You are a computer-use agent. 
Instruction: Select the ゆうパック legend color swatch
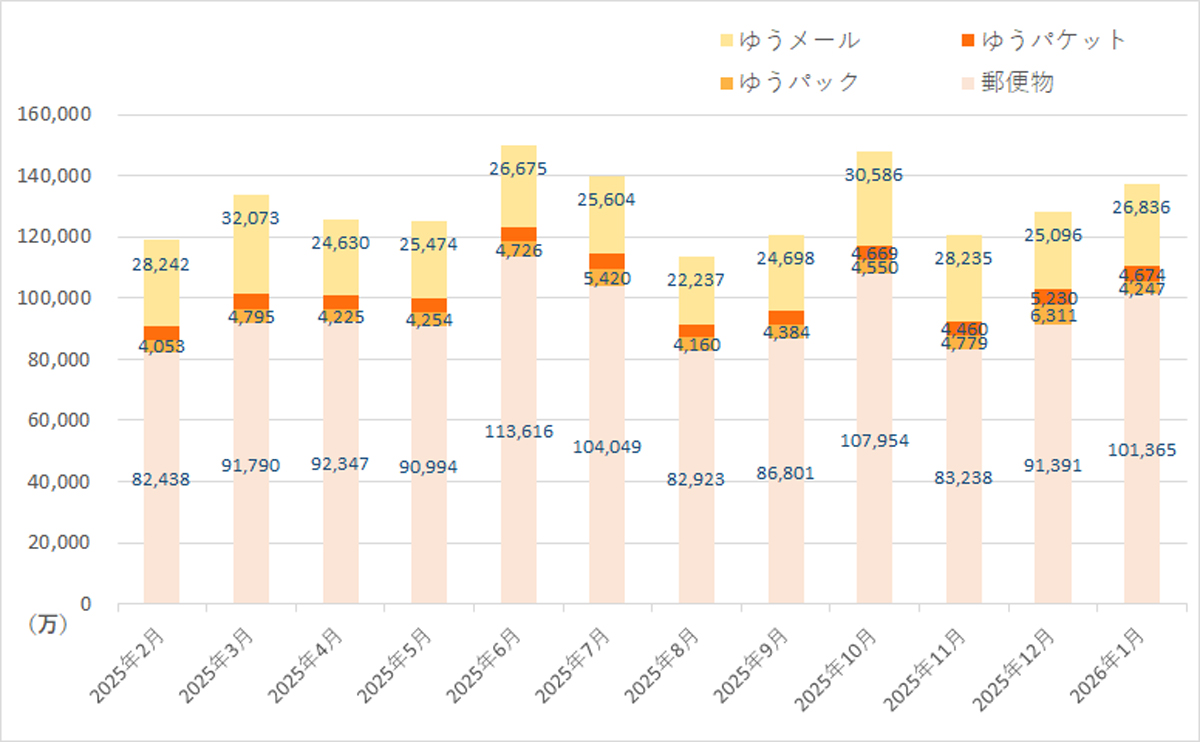point(726,82)
